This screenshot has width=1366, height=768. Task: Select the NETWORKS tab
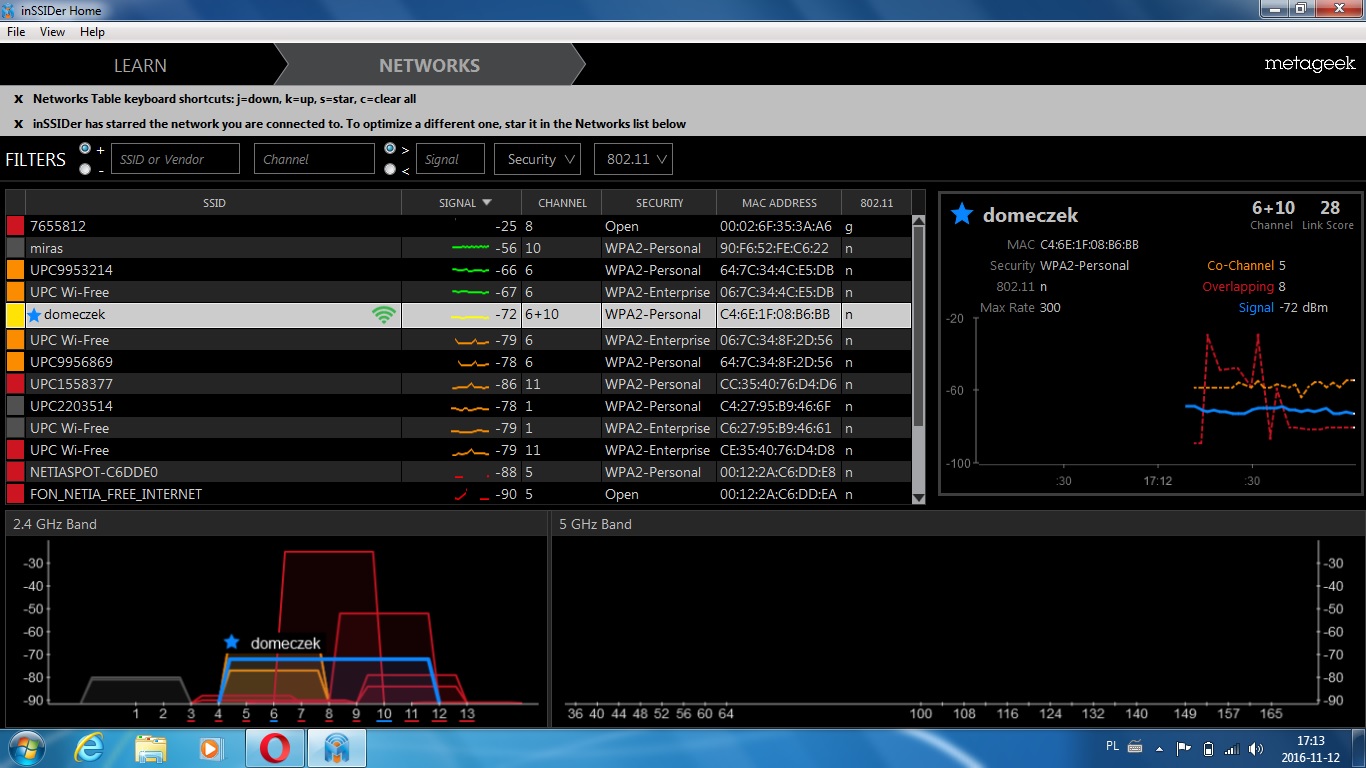point(430,65)
